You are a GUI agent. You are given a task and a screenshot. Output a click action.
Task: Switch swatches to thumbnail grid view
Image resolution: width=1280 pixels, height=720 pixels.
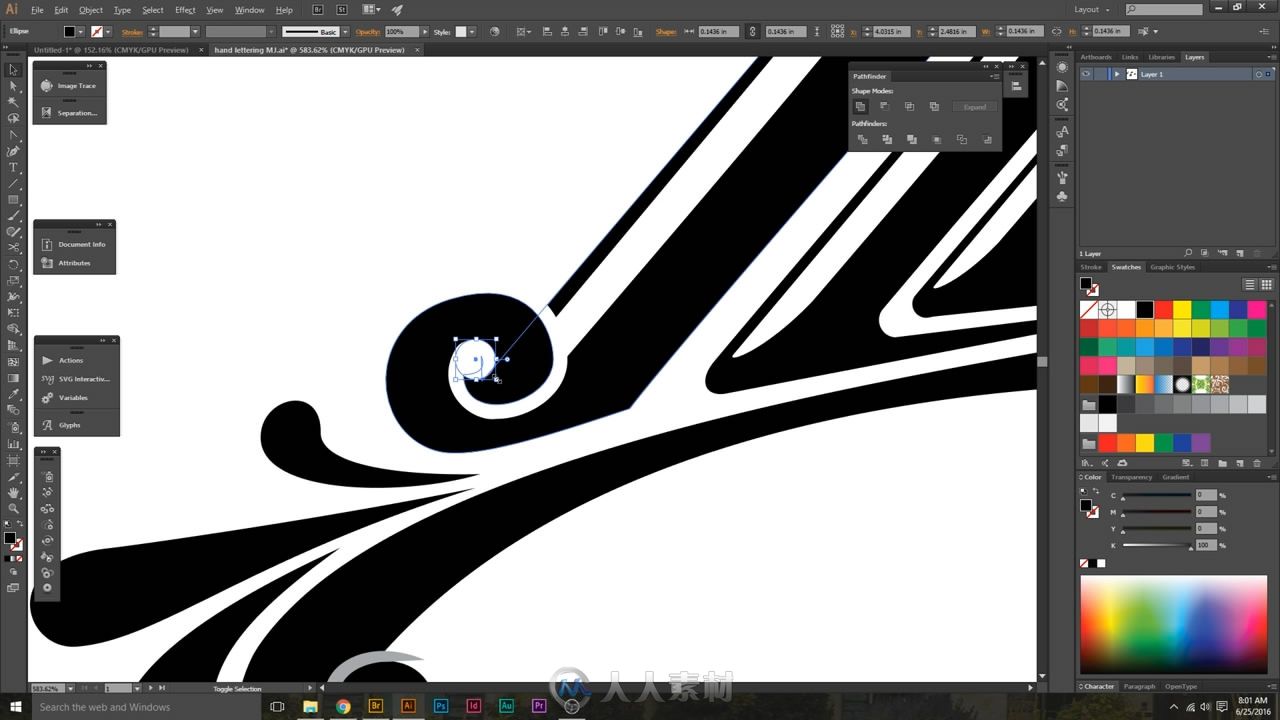pyautogui.click(x=1266, y=285)
